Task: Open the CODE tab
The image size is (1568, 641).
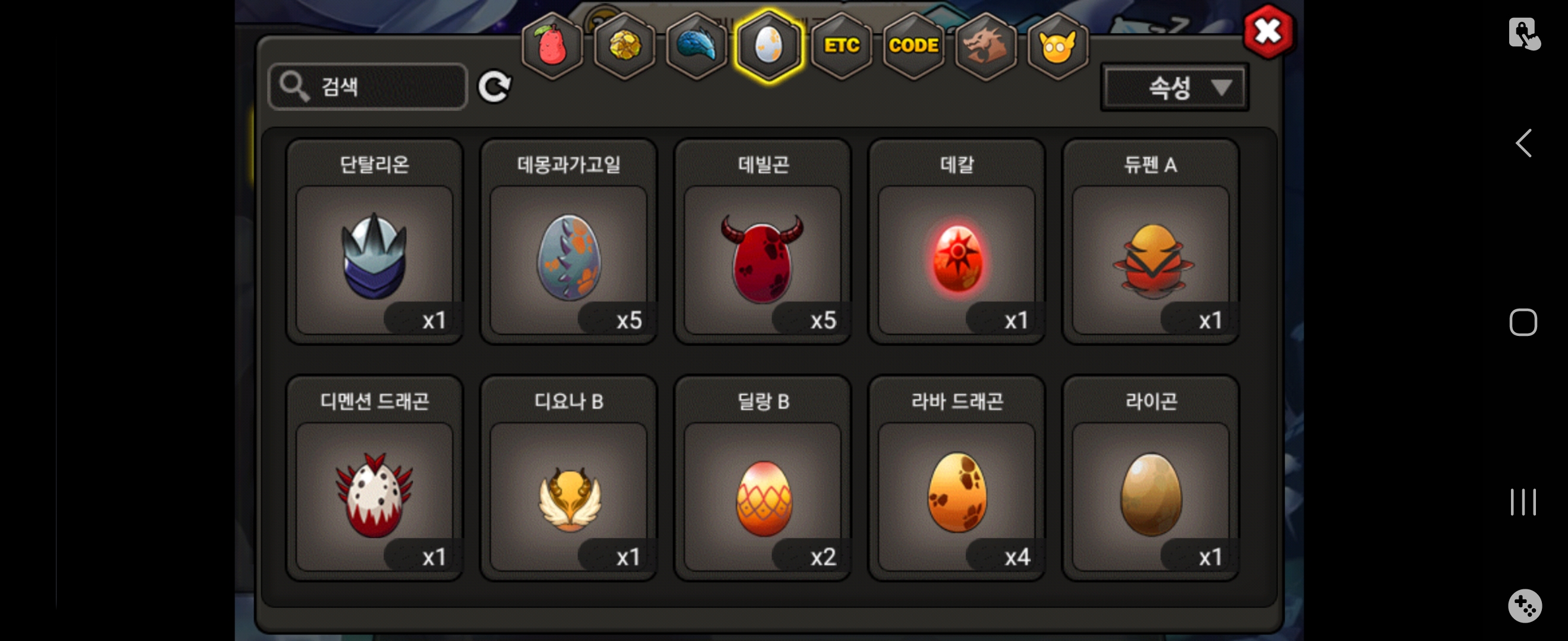Action: click(913, 46)
